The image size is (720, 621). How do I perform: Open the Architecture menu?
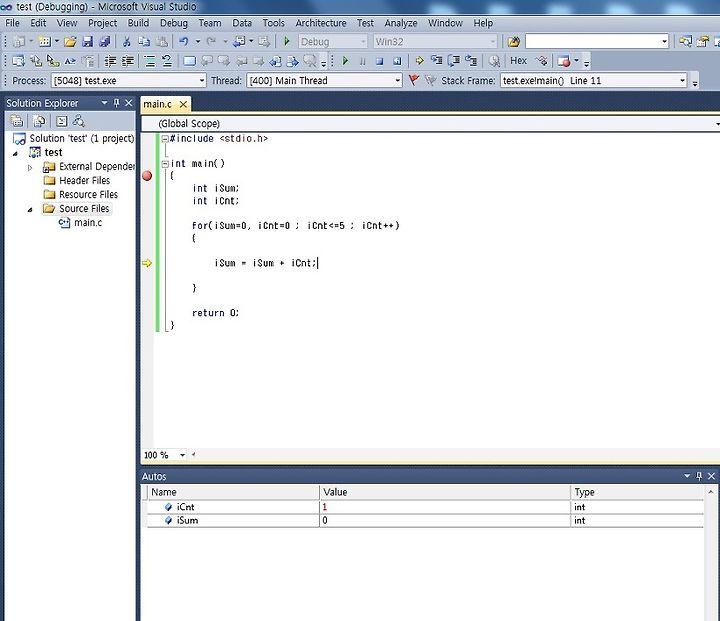coord(321,23)
